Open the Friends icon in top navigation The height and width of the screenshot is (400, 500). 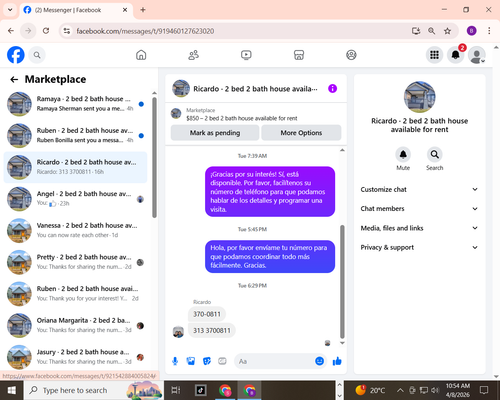click(x=194, y=55)
